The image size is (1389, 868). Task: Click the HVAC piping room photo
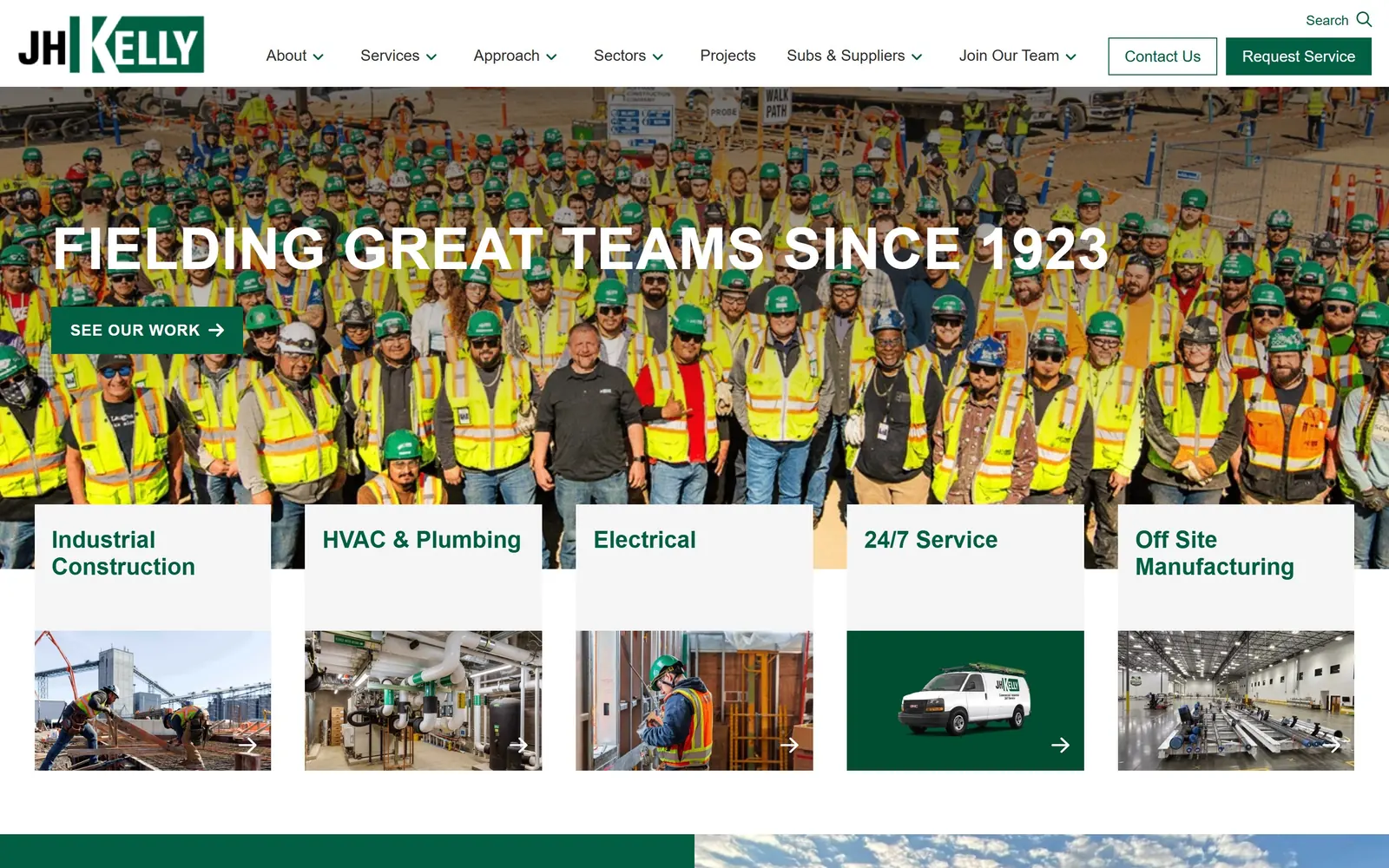(x=424, y=700)
